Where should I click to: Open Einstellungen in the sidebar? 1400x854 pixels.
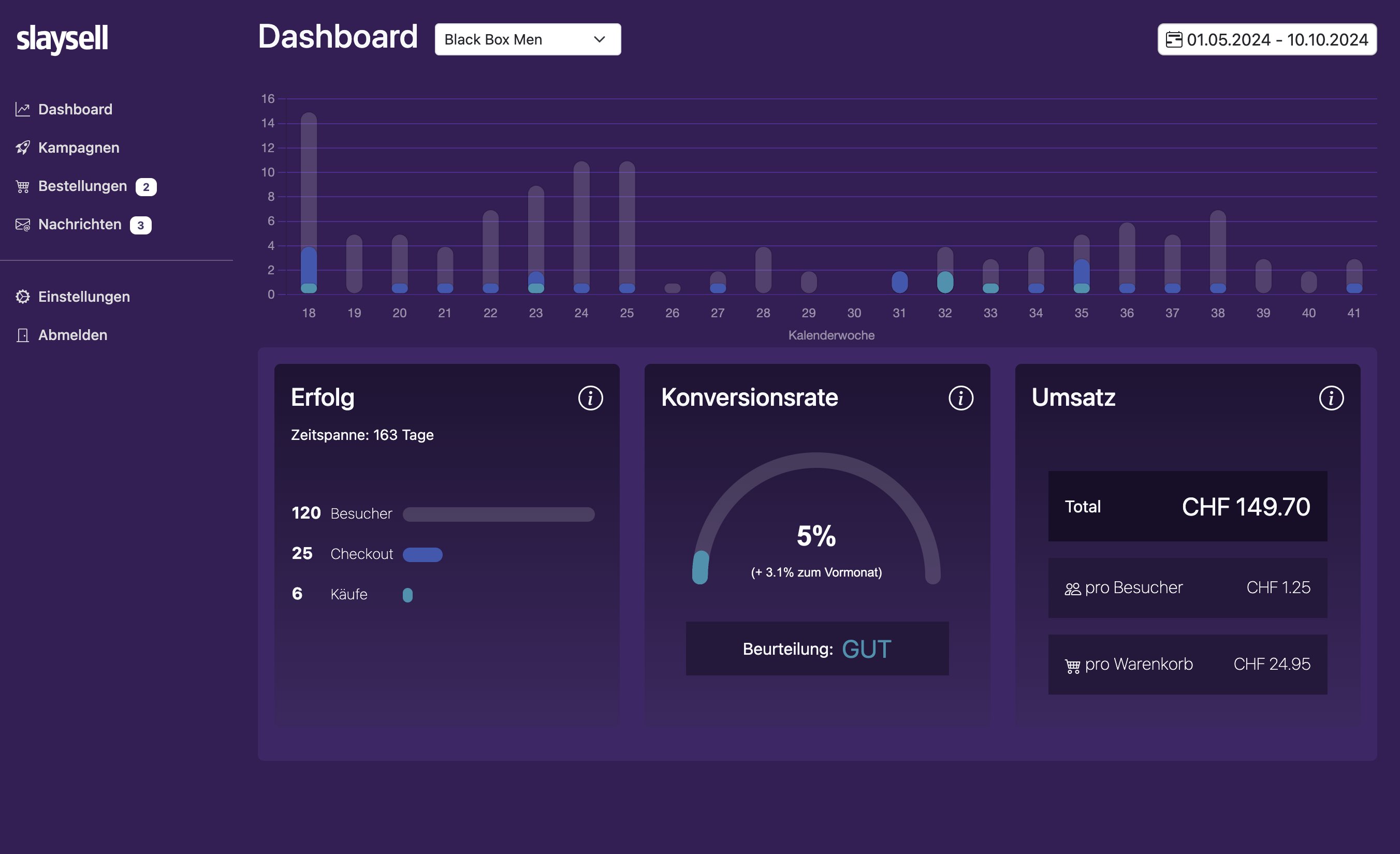coord(83,297)
